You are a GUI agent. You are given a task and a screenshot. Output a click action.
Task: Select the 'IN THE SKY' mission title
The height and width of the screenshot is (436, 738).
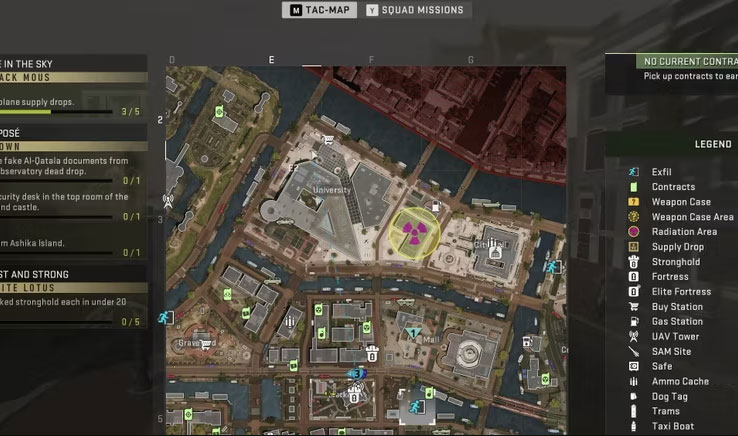coord(27,64)
